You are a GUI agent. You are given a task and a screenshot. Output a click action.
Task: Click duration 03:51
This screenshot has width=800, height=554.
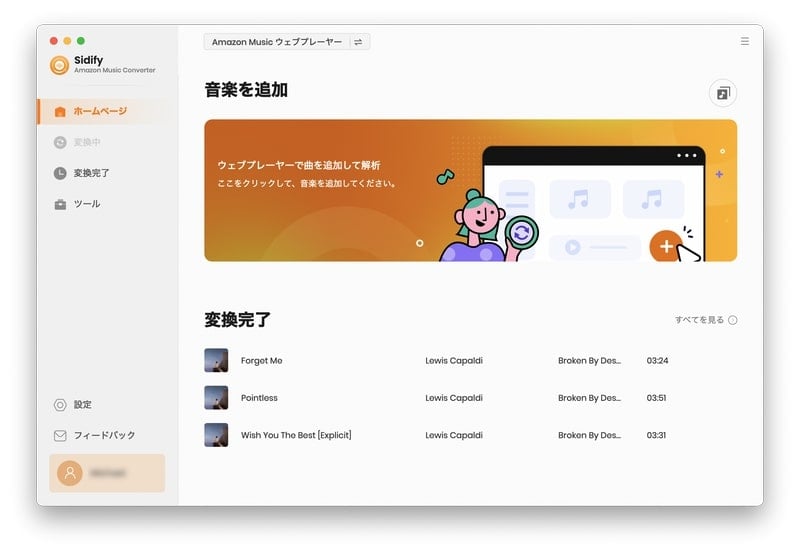click(x=656, y=398)
